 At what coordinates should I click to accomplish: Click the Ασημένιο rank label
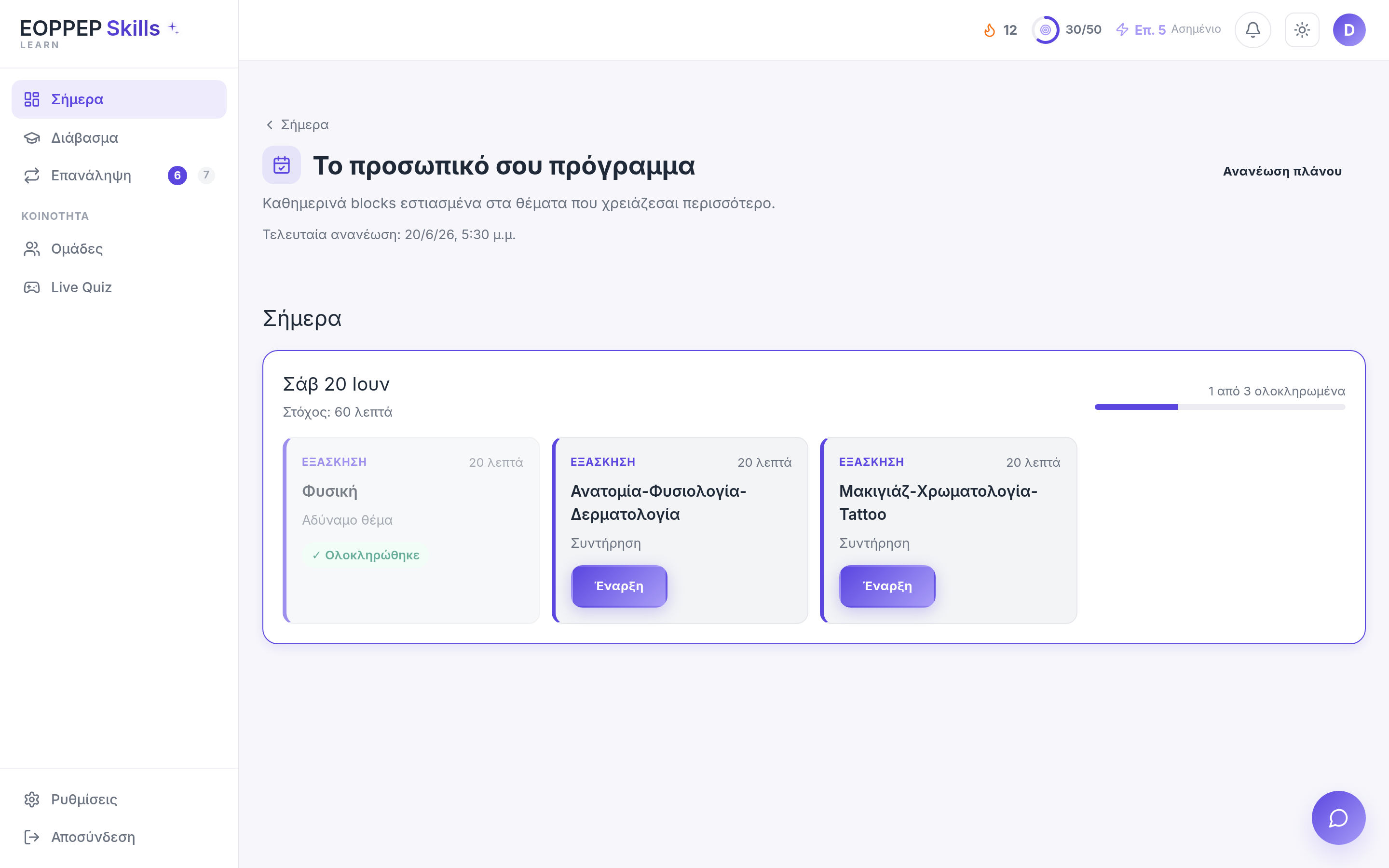tap(1196, 29)
